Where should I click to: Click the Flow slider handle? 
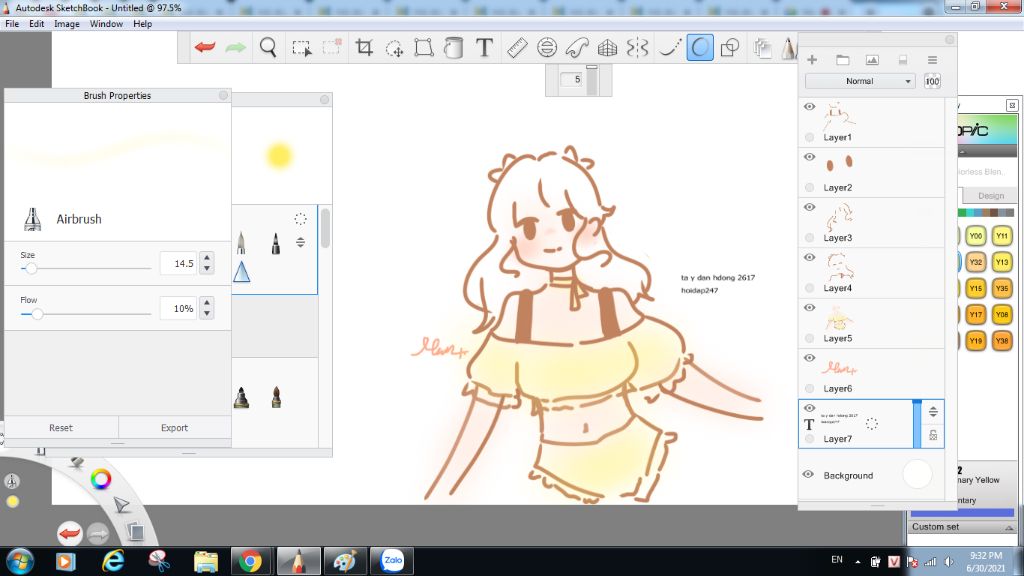click(x=37, y=314)
